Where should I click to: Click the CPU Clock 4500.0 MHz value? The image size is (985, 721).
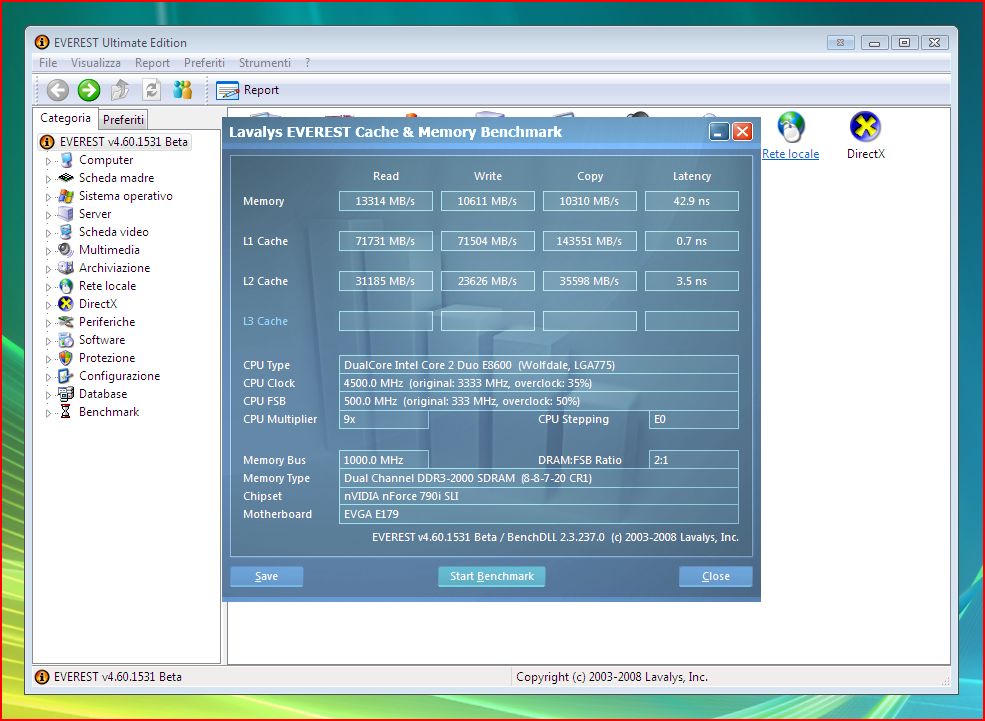pyautogui.click(x=539, y=383)
